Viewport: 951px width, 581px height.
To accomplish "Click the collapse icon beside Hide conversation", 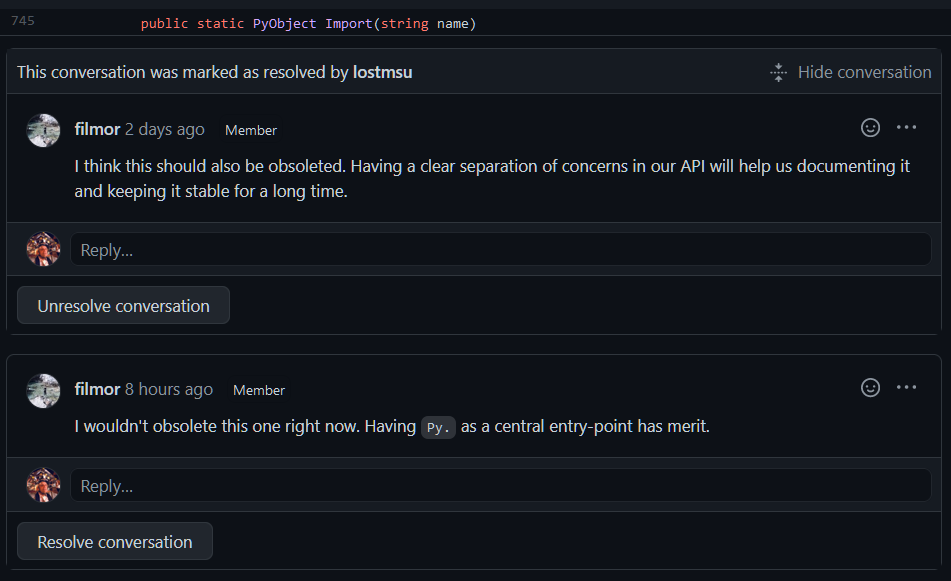I will 778,72.
